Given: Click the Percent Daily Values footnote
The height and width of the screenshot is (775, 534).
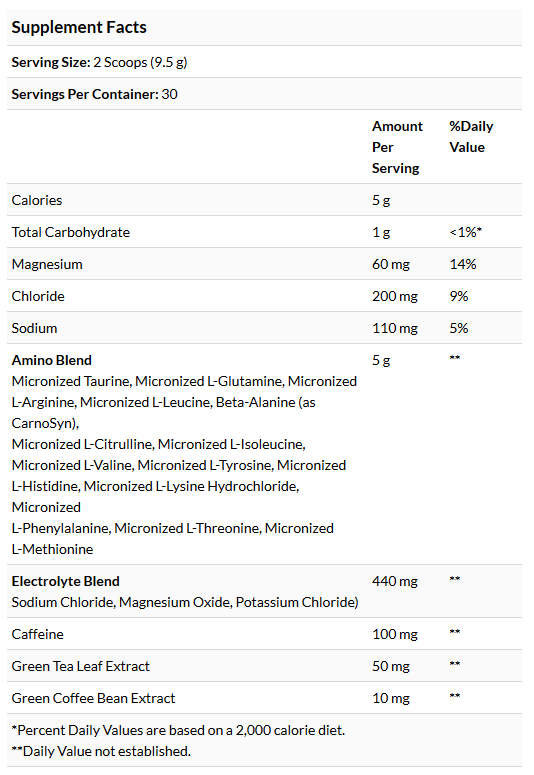Looking at the screenshot, I should 178,730.
